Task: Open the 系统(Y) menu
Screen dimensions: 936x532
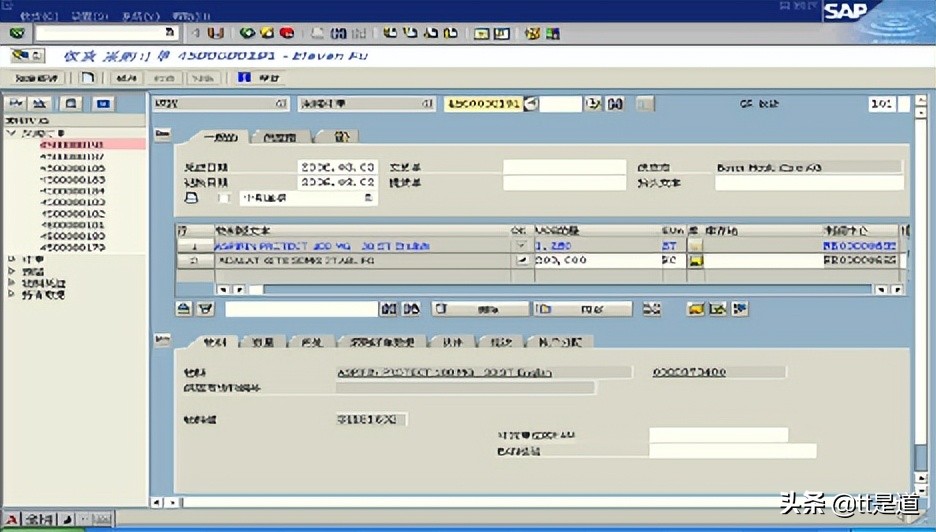Action: (x=141, y=16)
